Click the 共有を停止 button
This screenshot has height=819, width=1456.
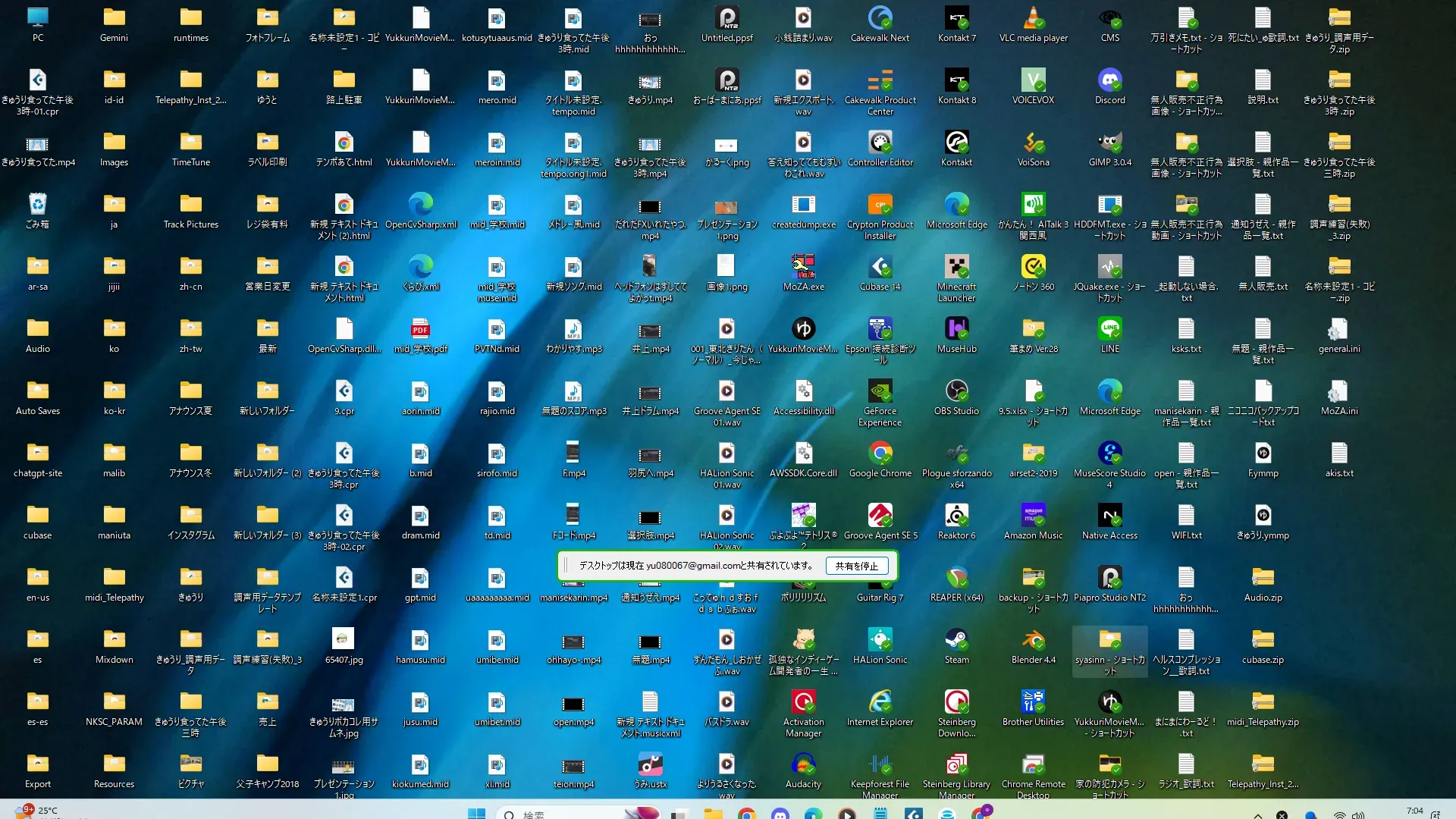pyautogui.click(x=856, y=566)
